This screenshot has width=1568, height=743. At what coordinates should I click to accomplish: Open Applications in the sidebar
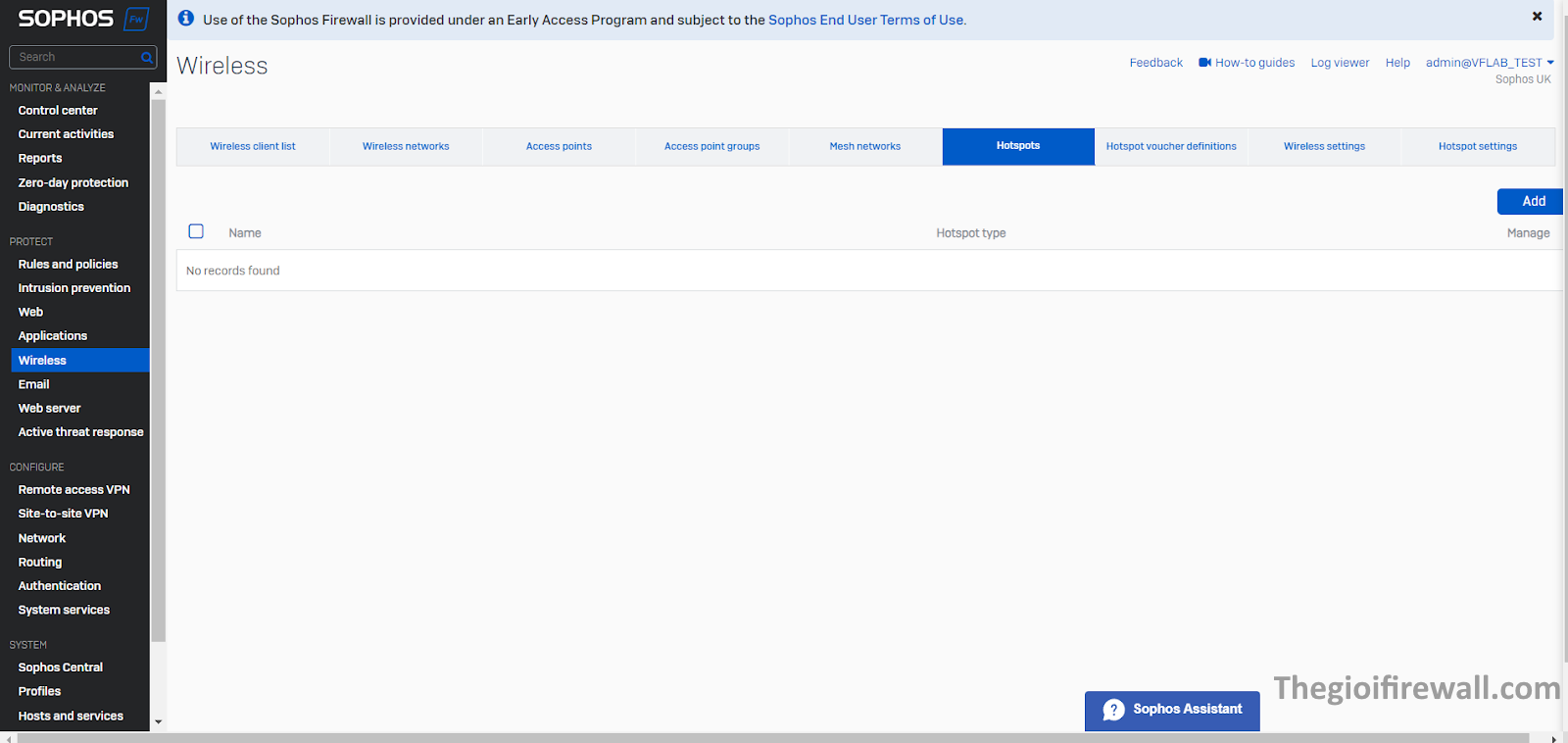point(53,336)
